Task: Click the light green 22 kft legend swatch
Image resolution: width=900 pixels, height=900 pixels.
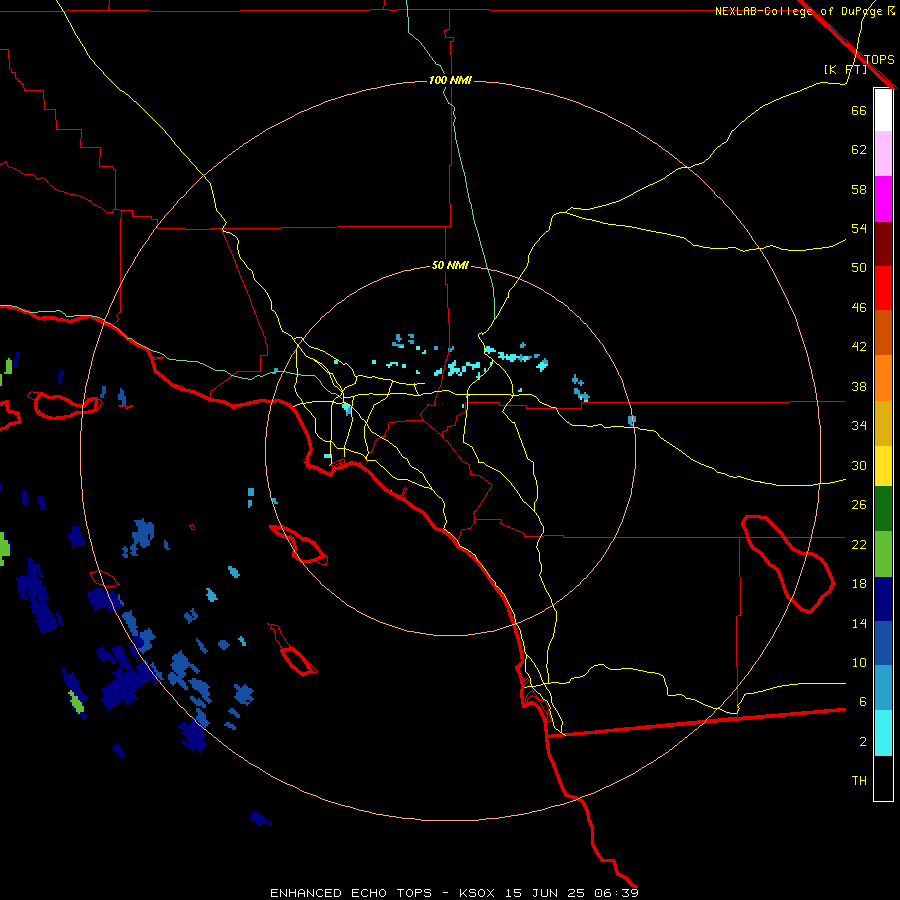Action: pyautogui.click(x=883, y=554)
